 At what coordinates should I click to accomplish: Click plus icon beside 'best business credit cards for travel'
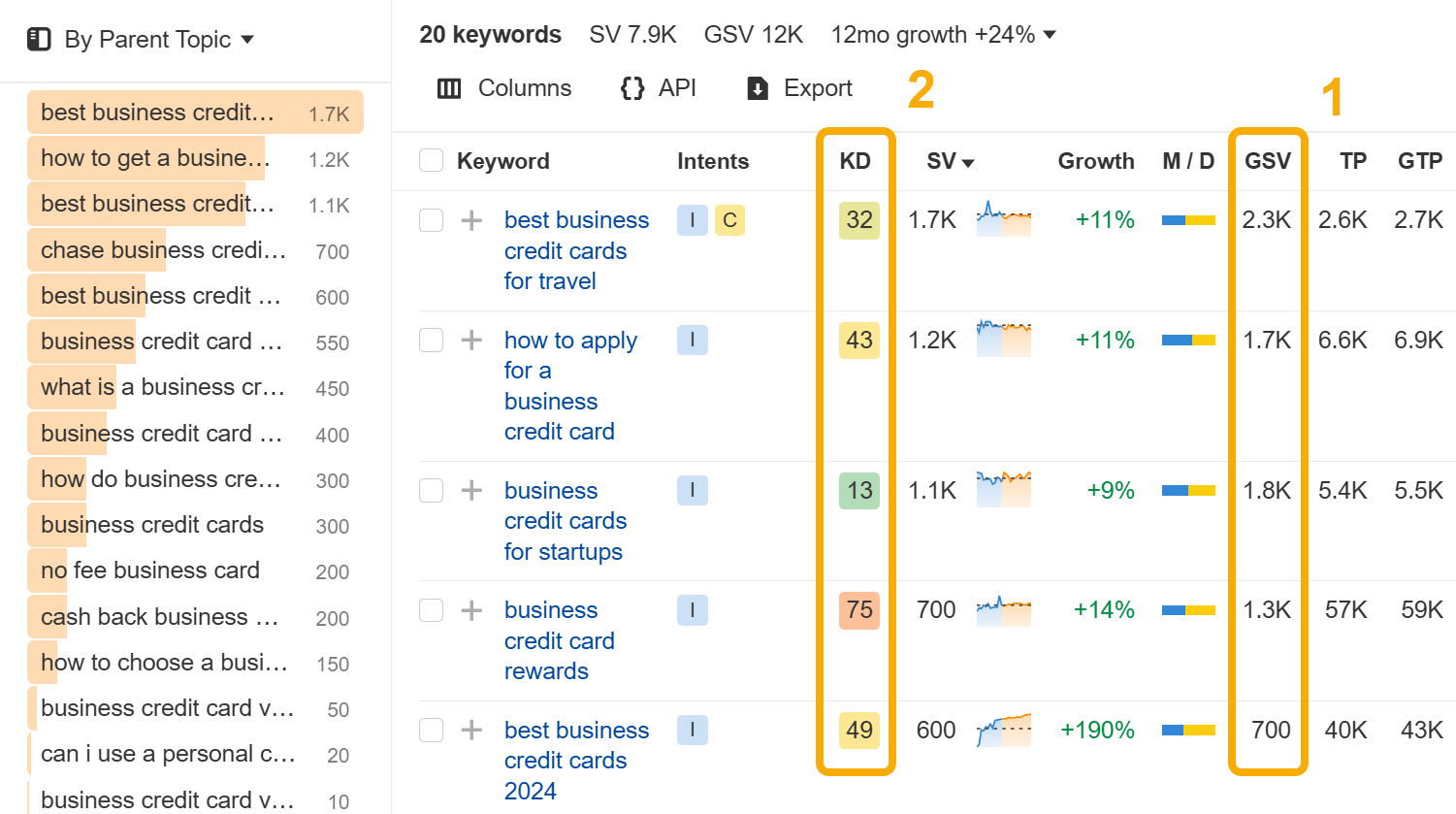pyautogui.click(x=471, y=220)
